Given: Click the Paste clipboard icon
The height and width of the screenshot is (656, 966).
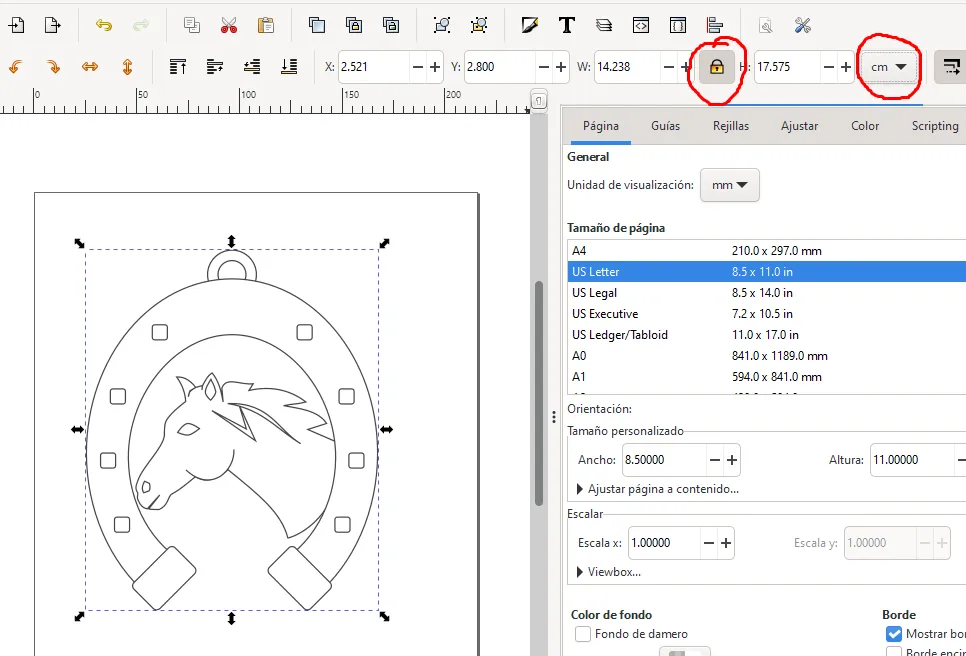Looking at the screenshot, I should pos(266,25).
